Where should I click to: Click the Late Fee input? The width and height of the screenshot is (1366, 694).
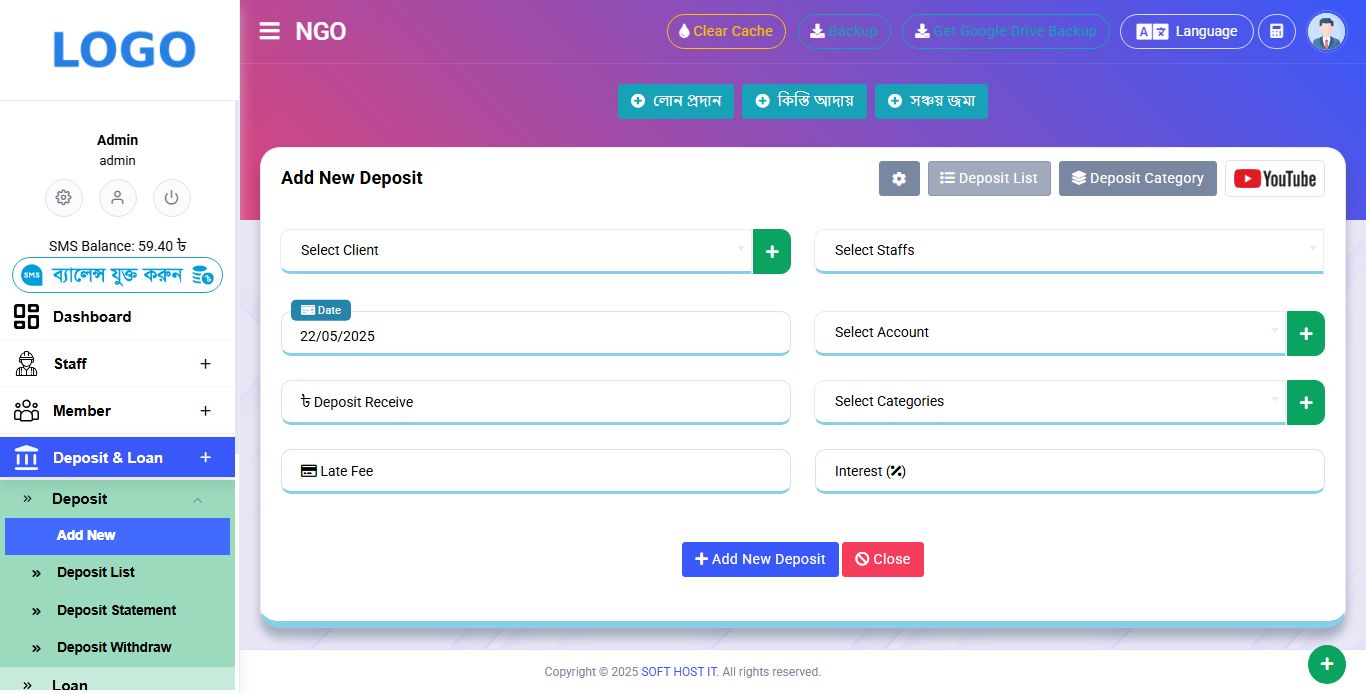[535, 471]
